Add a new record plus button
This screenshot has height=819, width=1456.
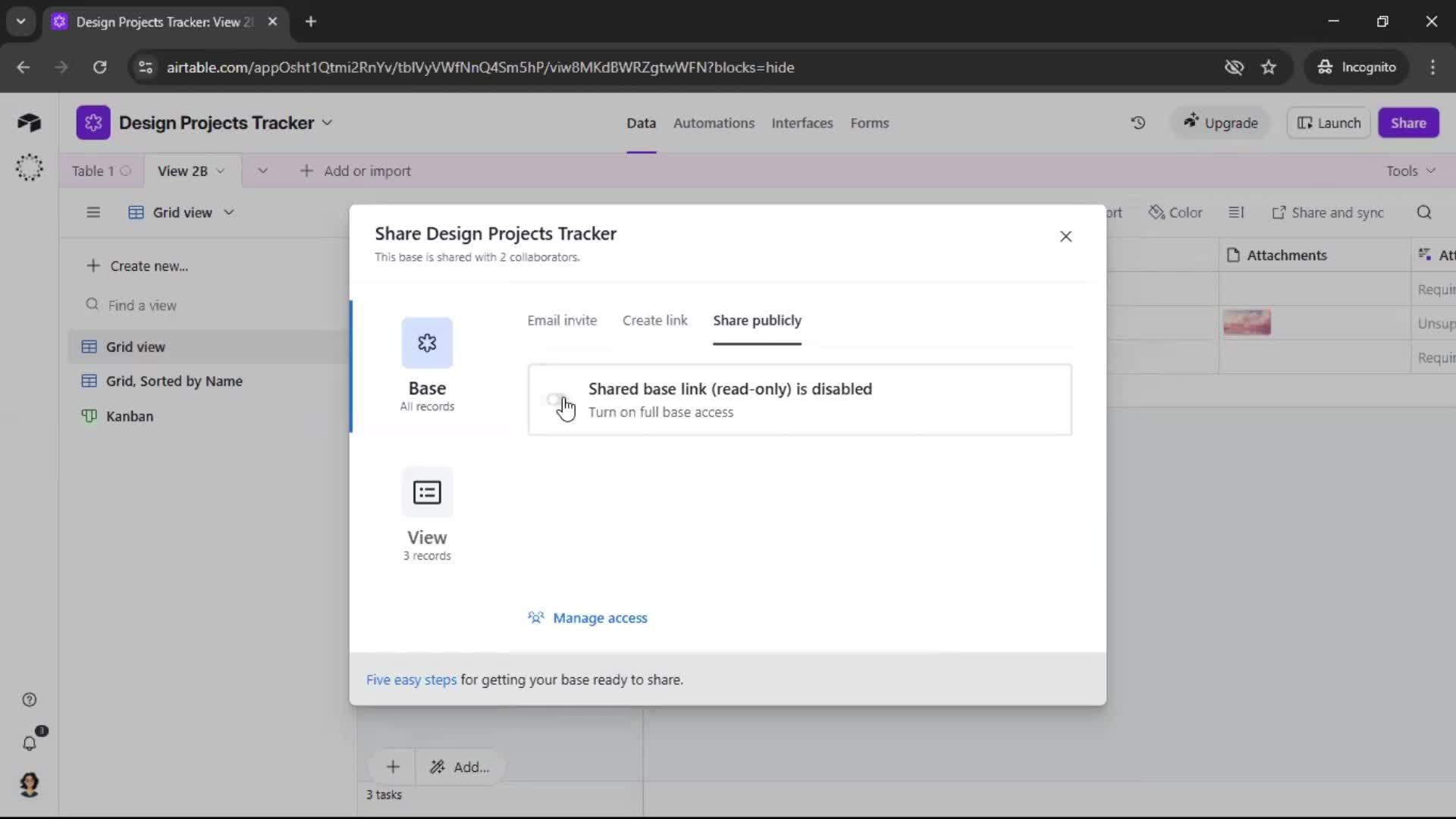point(393,767)
